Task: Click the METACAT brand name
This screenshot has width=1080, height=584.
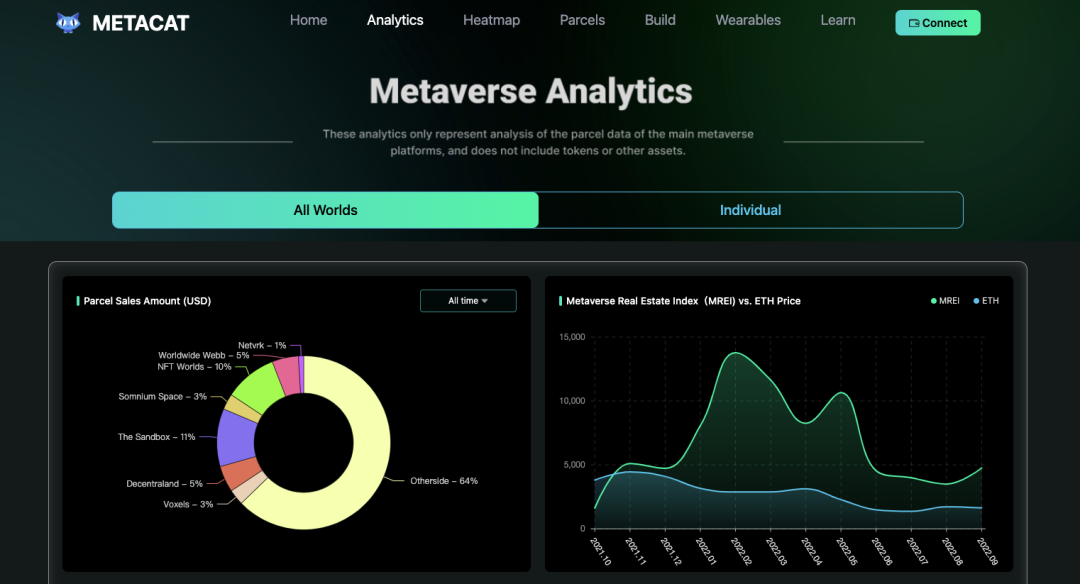Action: [x=141, y=23]
